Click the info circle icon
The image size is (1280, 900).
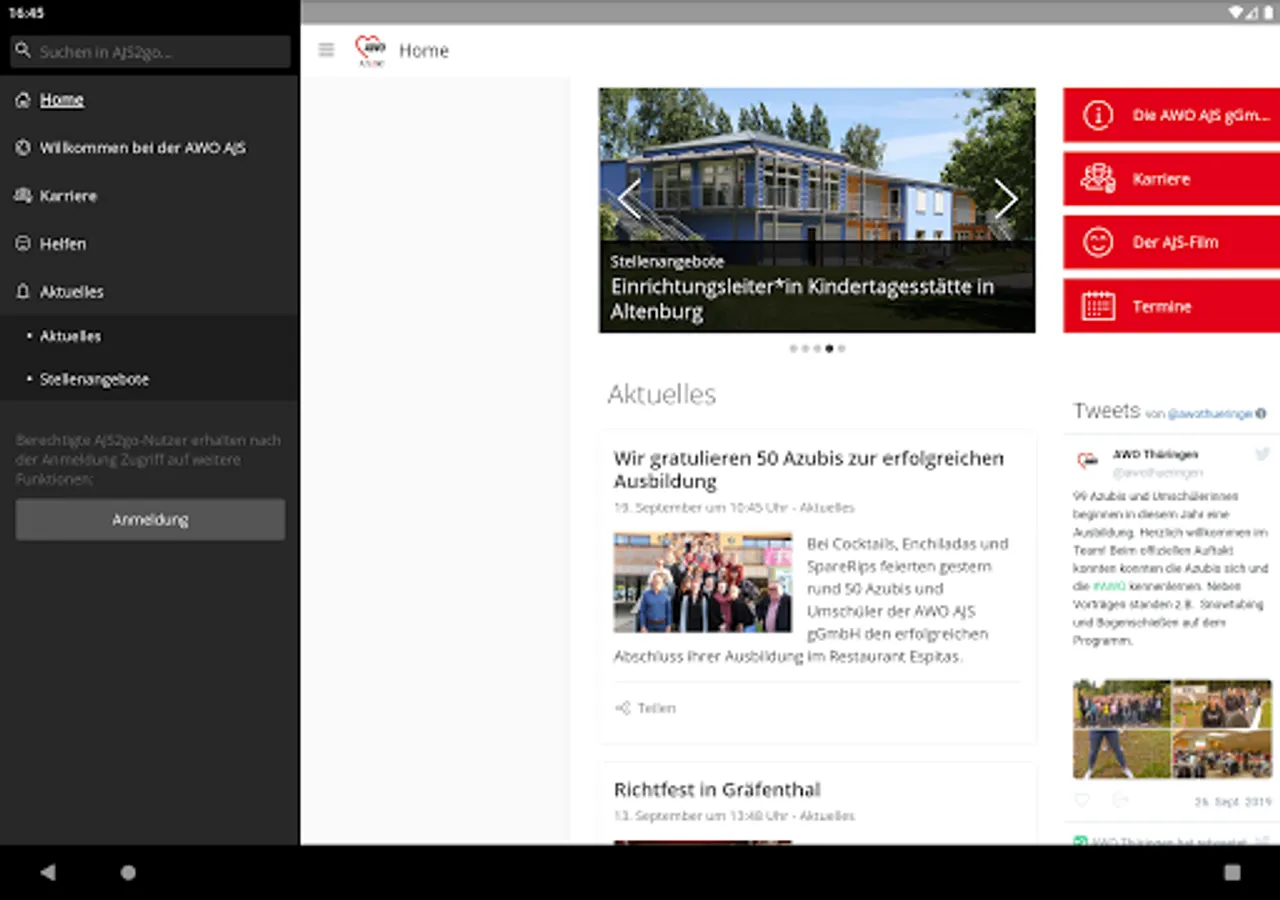point(1098,115)
